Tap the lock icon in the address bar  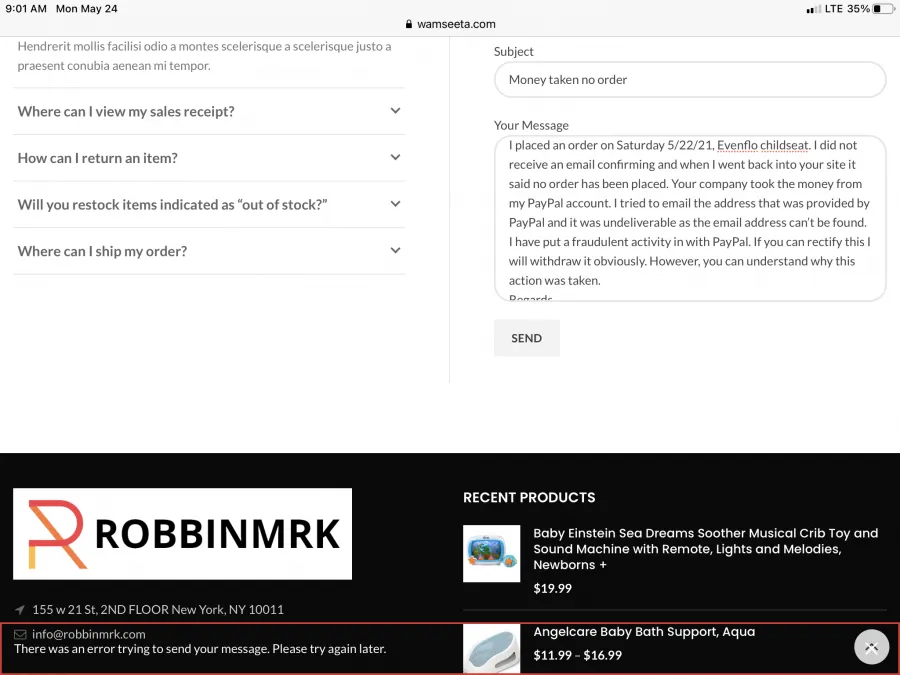[409, 24]
